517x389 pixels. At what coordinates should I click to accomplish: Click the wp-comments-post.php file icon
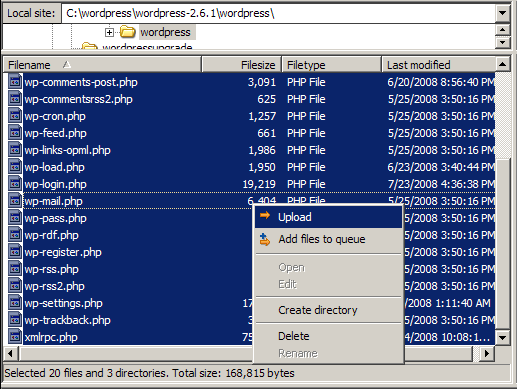(x=15, y=82)
